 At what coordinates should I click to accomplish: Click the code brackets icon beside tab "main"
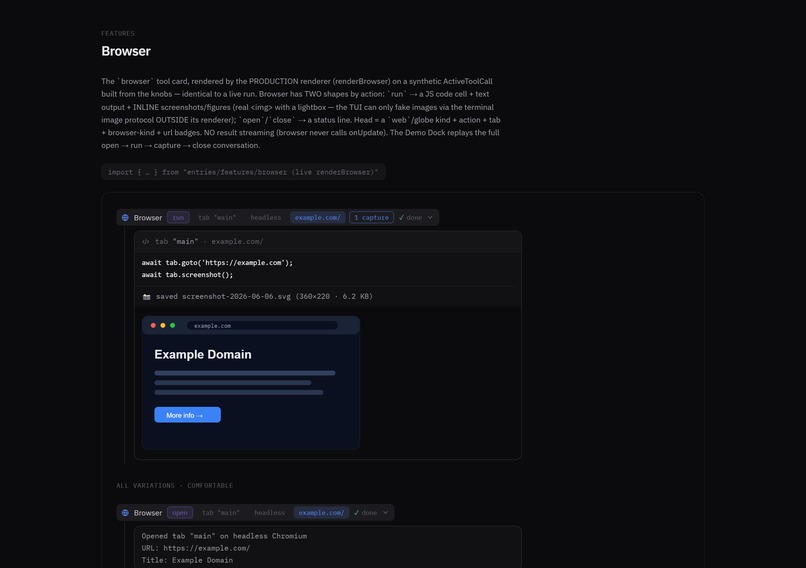(145, 242)
